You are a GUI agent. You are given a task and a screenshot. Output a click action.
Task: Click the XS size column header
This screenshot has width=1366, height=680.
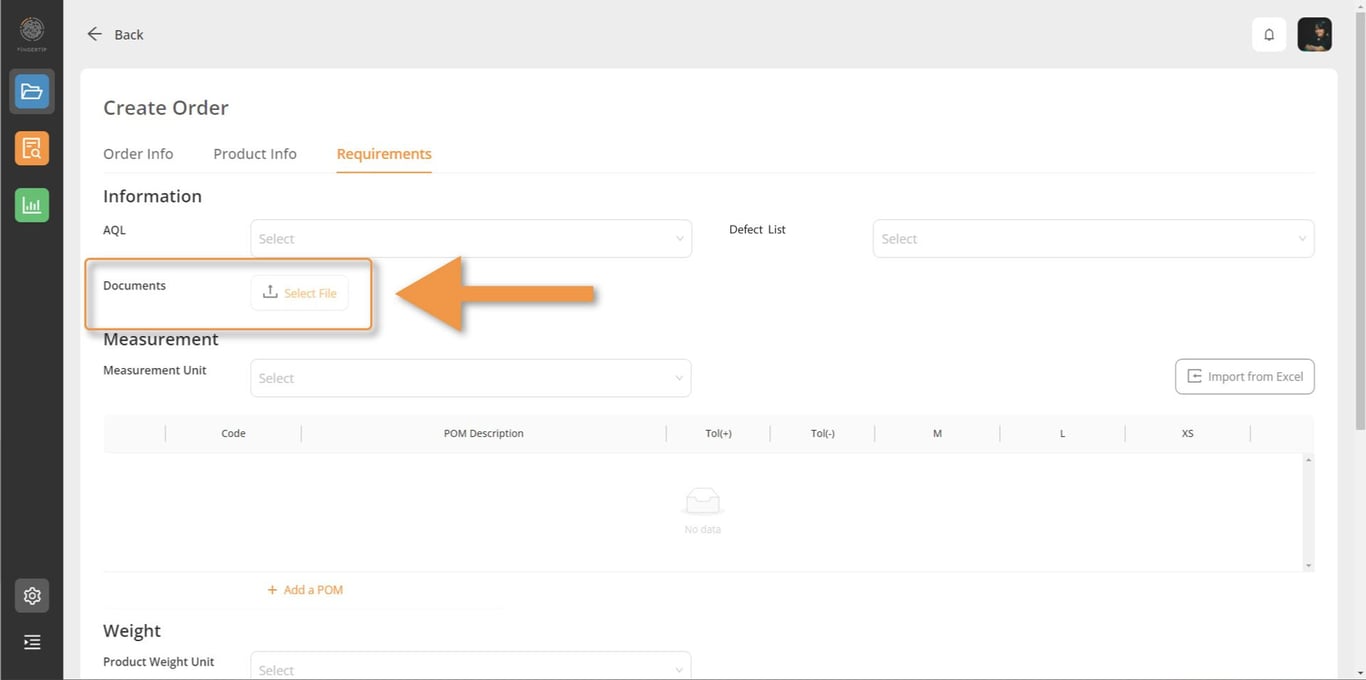pos(1187,434)
